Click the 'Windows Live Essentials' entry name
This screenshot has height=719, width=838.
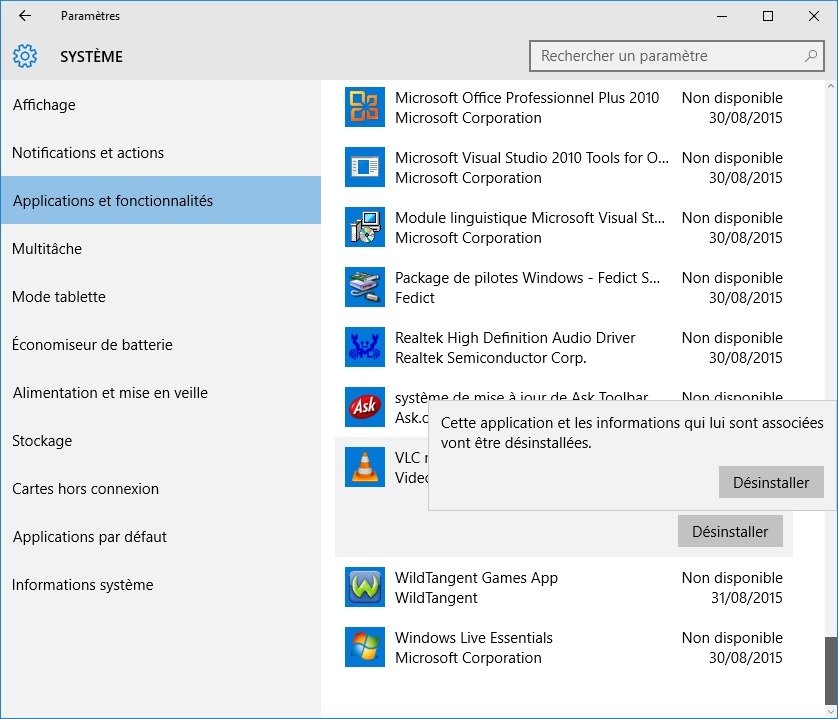click(474, 638)
